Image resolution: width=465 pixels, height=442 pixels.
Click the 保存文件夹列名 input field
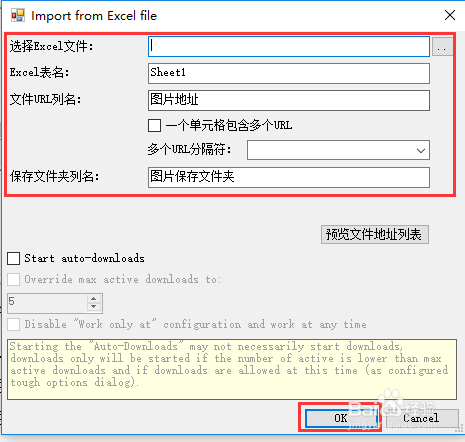(289, 177)
